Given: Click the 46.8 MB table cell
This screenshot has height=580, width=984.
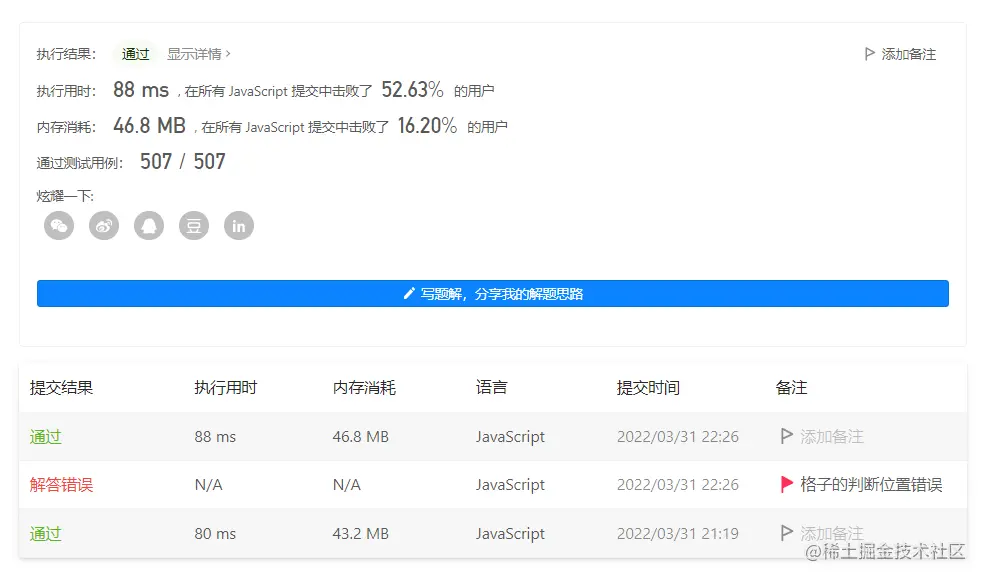Looking at the screenshot, I should (360, 437).
